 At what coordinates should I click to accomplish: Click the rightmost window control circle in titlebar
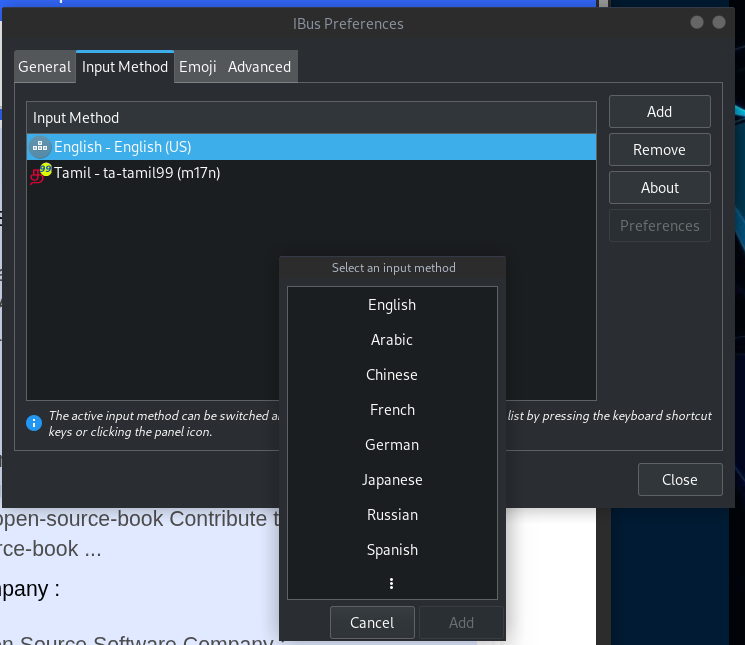719,22
